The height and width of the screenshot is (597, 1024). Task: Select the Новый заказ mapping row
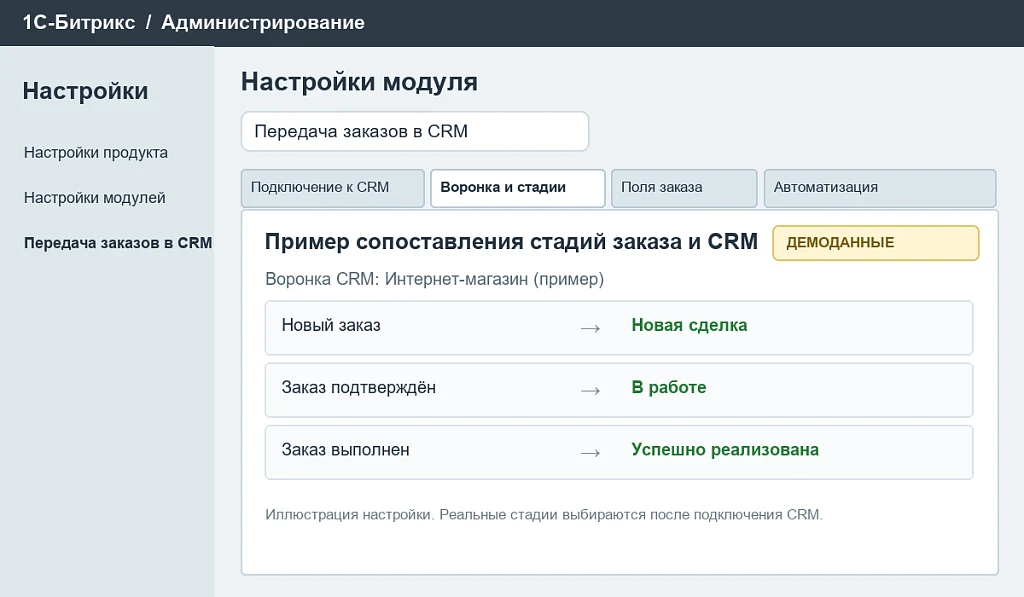point(618,328)
